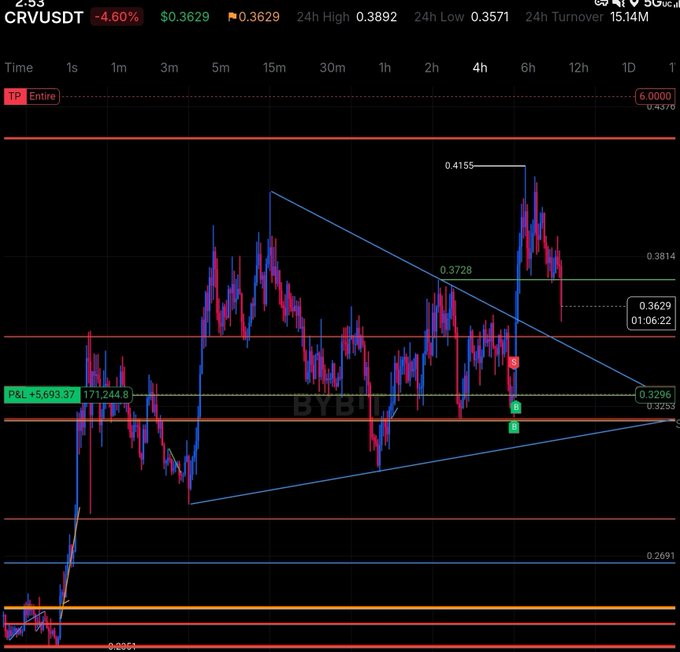Click the 24h High value 0.3892
Image resolution: width=680 pixels, height=652 pixels.
pyautogui.click(x=376, y=17)
